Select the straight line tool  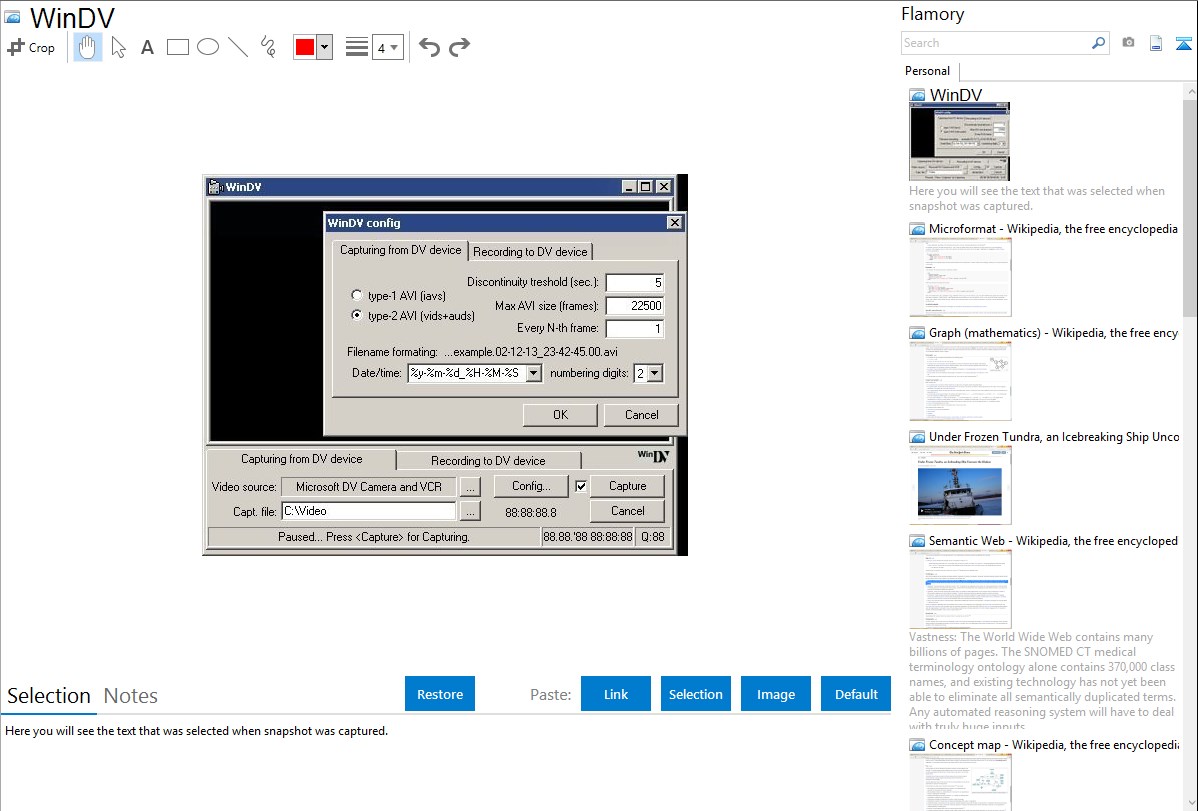pyautogui.click(x=238, y=47)
